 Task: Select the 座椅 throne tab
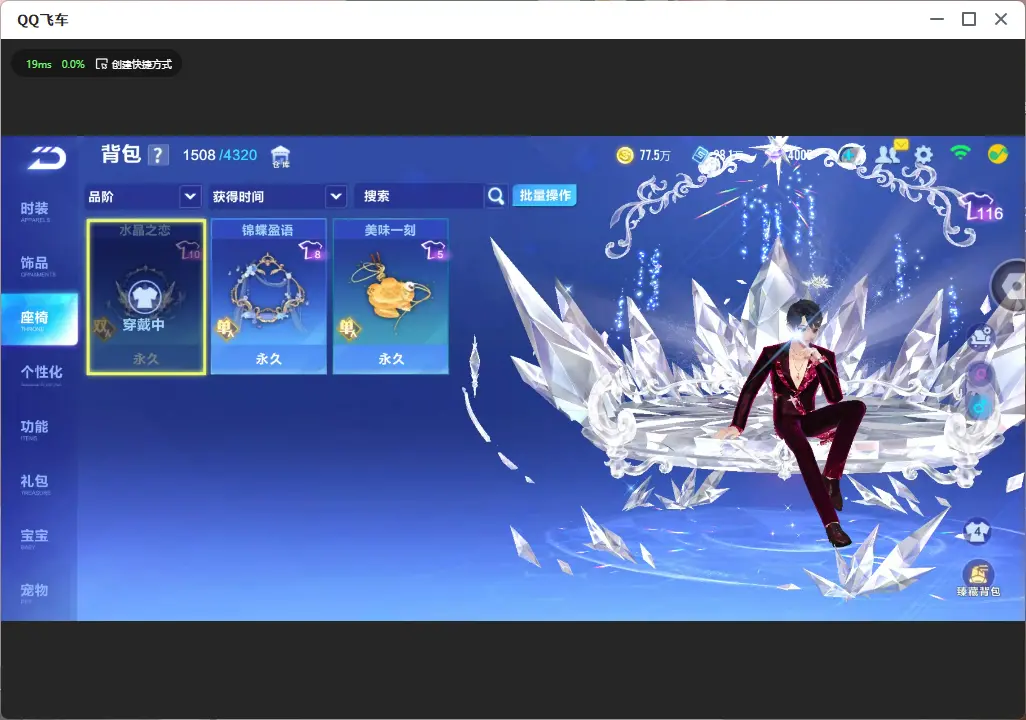click(39, 319)
